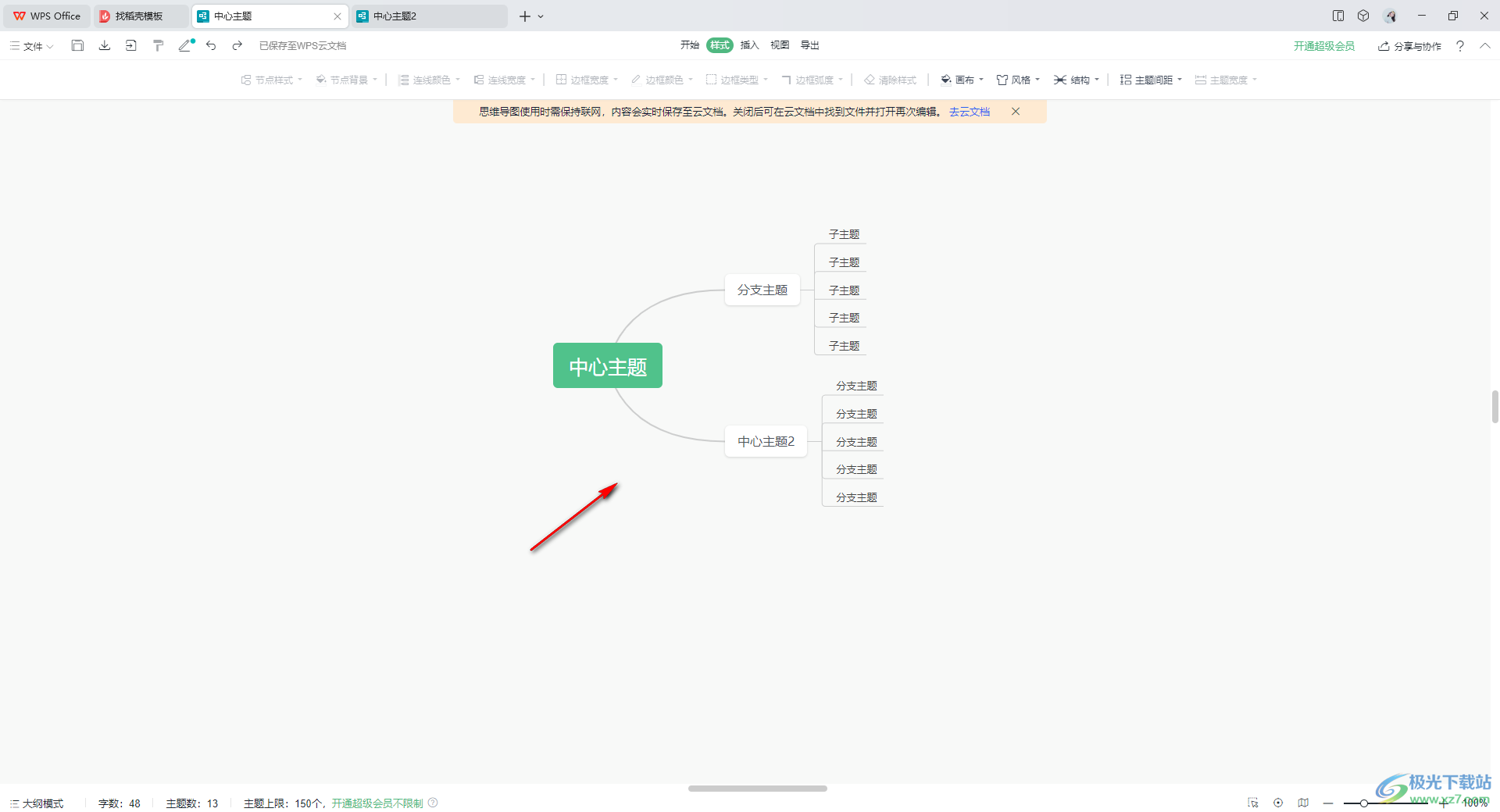1500x812 pixels.
Task: Click the 已保存至WPS云文档 status text
Action: pos(302,46)
